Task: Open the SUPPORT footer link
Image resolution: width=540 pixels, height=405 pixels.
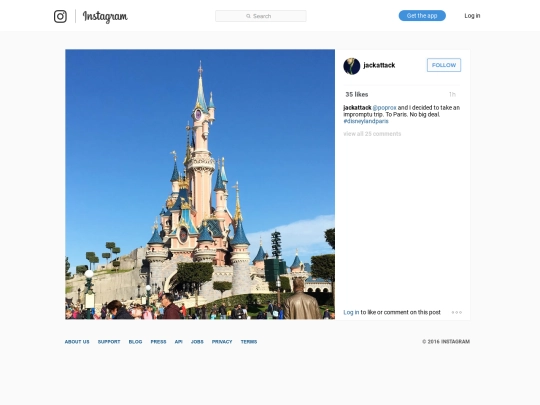Action: pyautogui.click(x=109, y=342)
